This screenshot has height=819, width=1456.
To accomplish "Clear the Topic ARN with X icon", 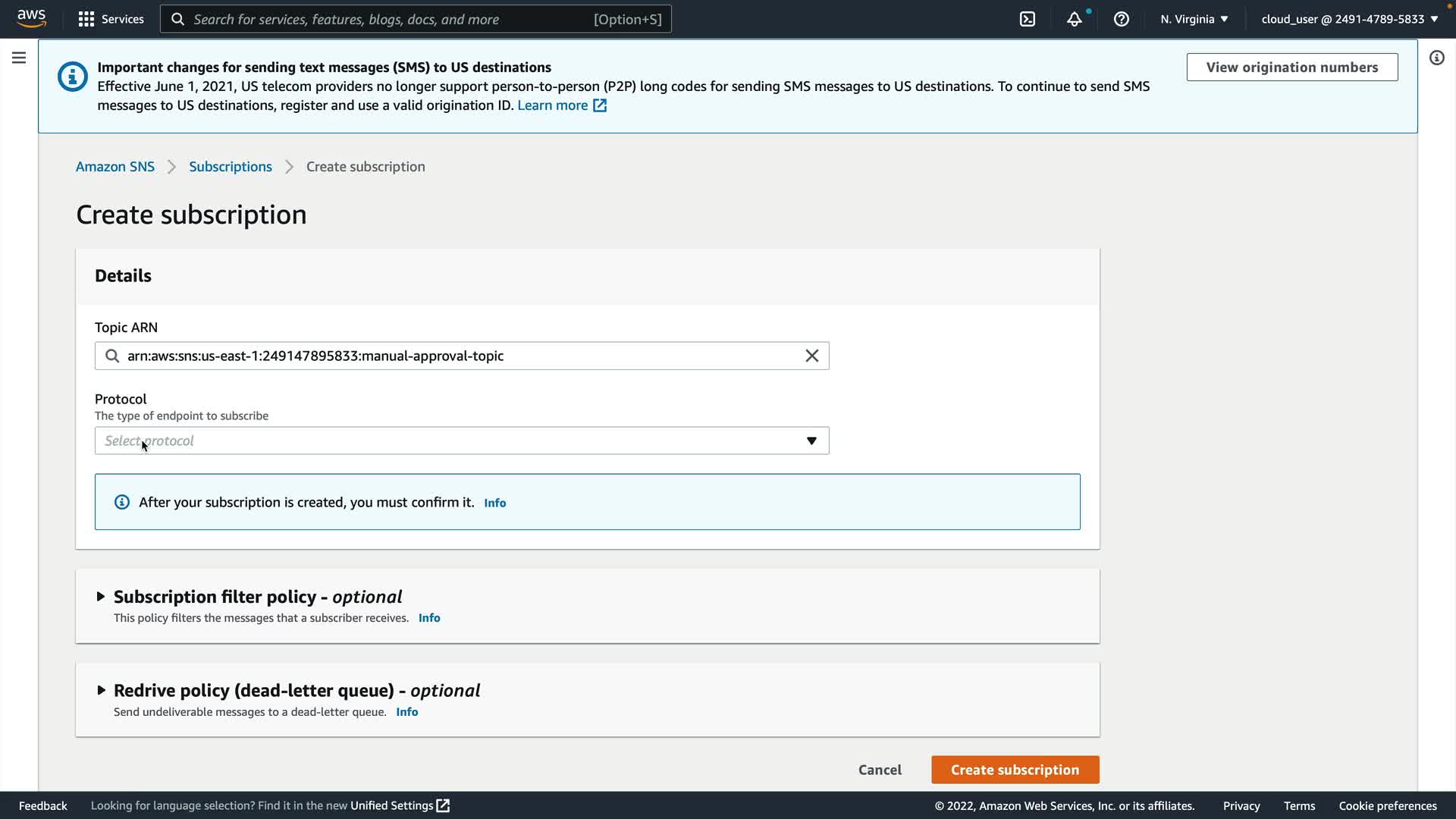I will click(811, 356).
